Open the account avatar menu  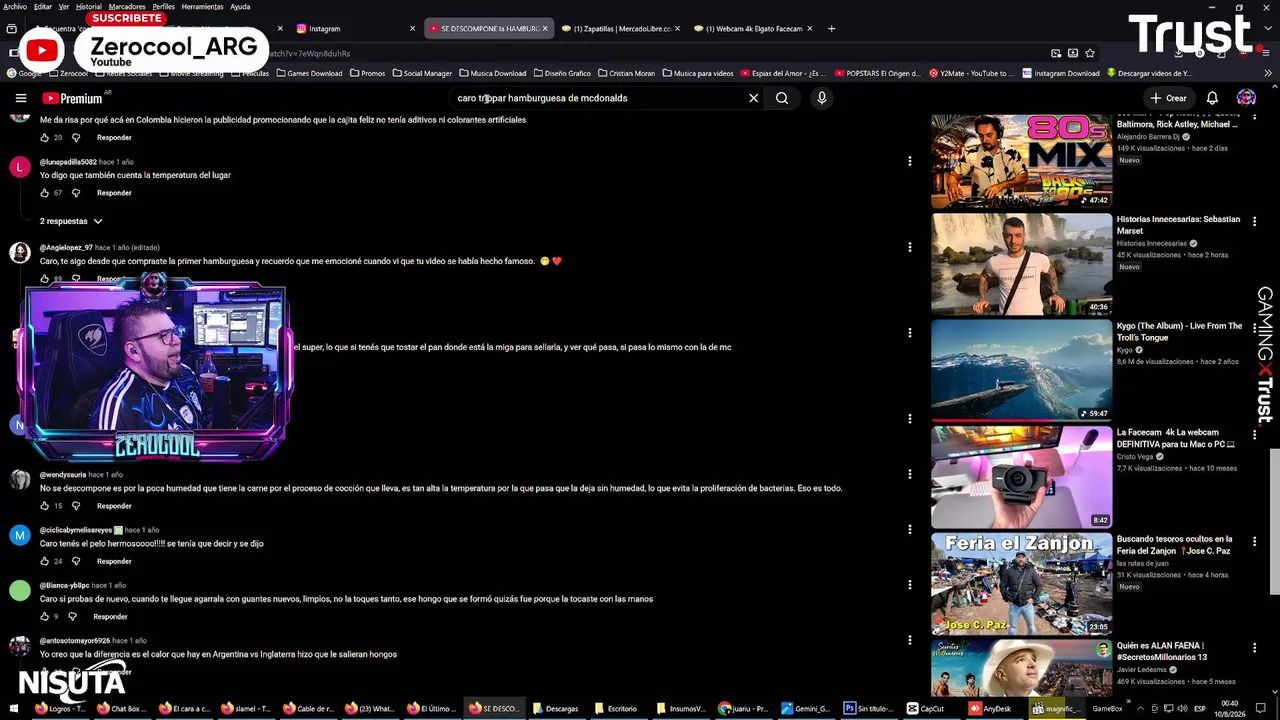tap(1246, 98)
